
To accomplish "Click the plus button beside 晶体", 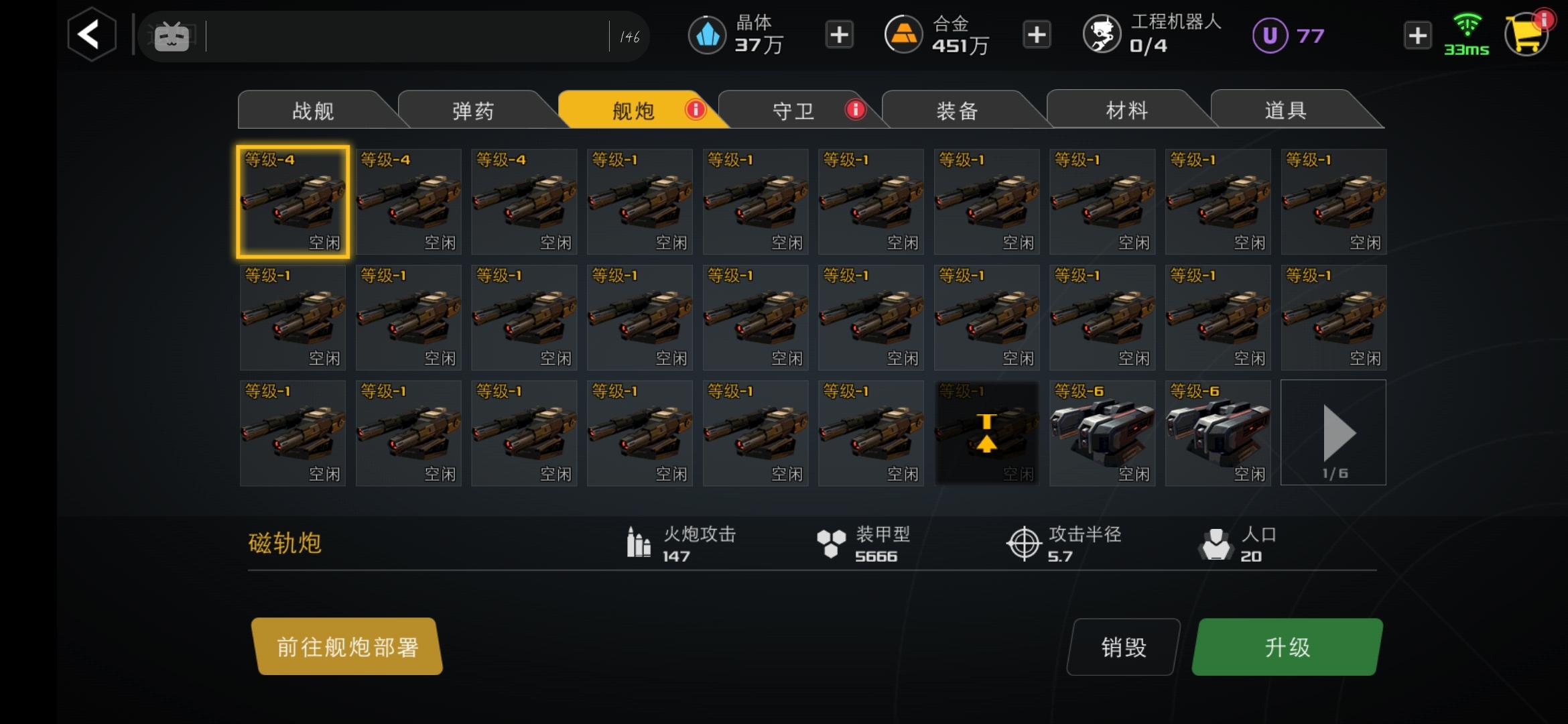I will (839, 34).
